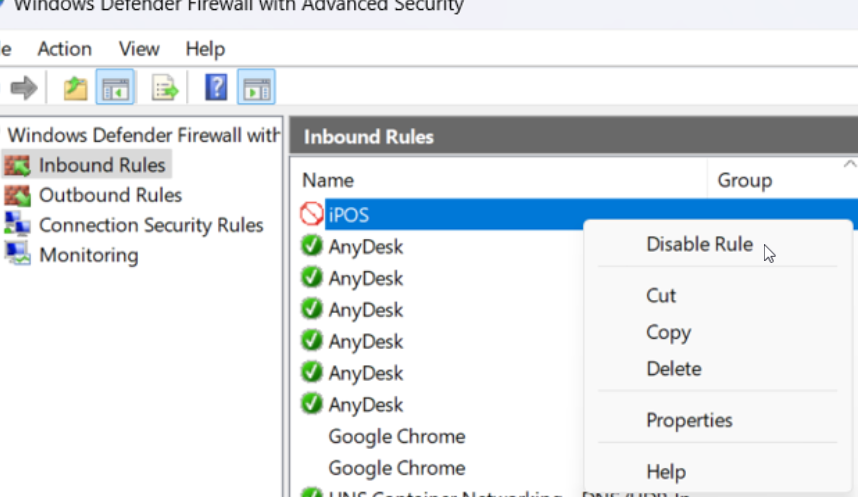
Task: Click the Export List toolbar icon
Action: 165,88
